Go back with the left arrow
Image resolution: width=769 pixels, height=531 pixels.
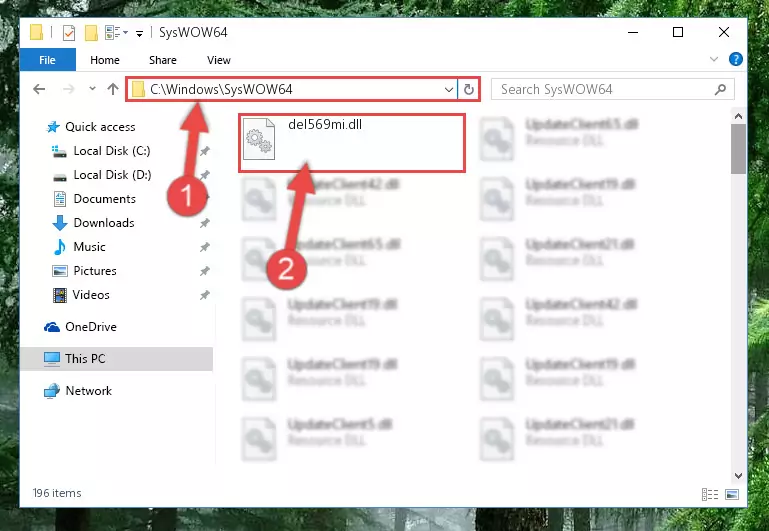click(39, 89)
